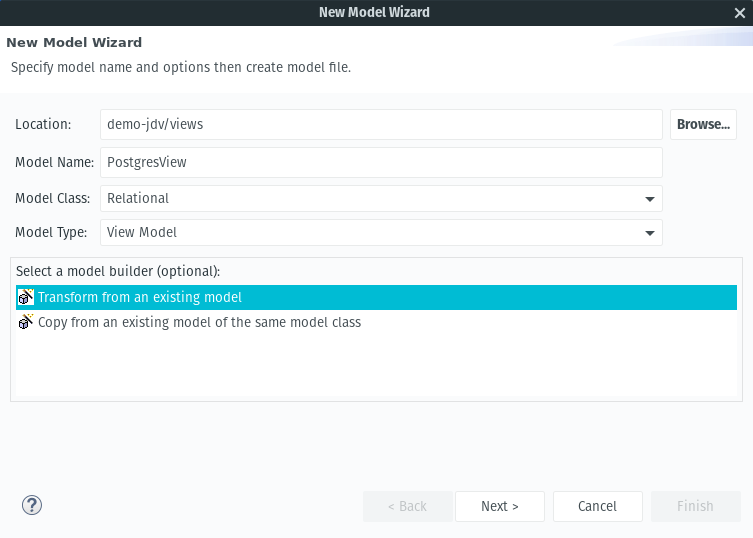
Task: Close the New Model Wizard dialog
Action: tap(740, 13)
